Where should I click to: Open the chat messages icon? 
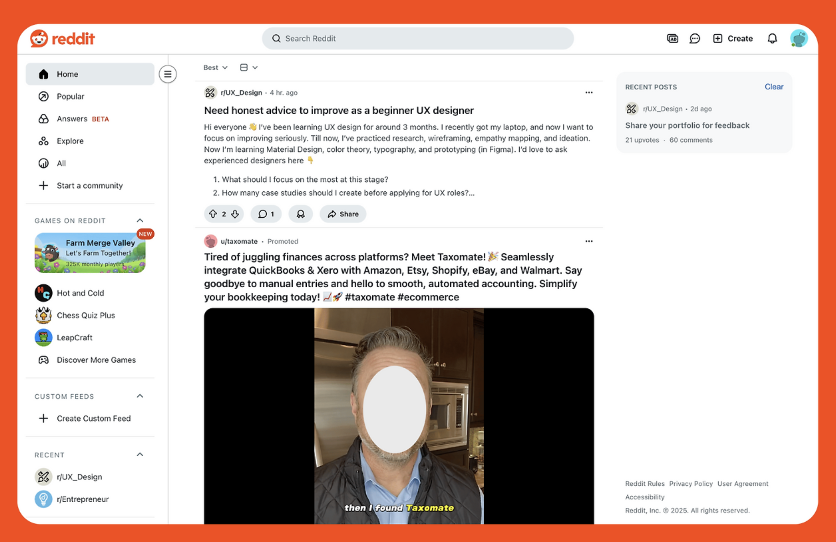pos(695,38)
